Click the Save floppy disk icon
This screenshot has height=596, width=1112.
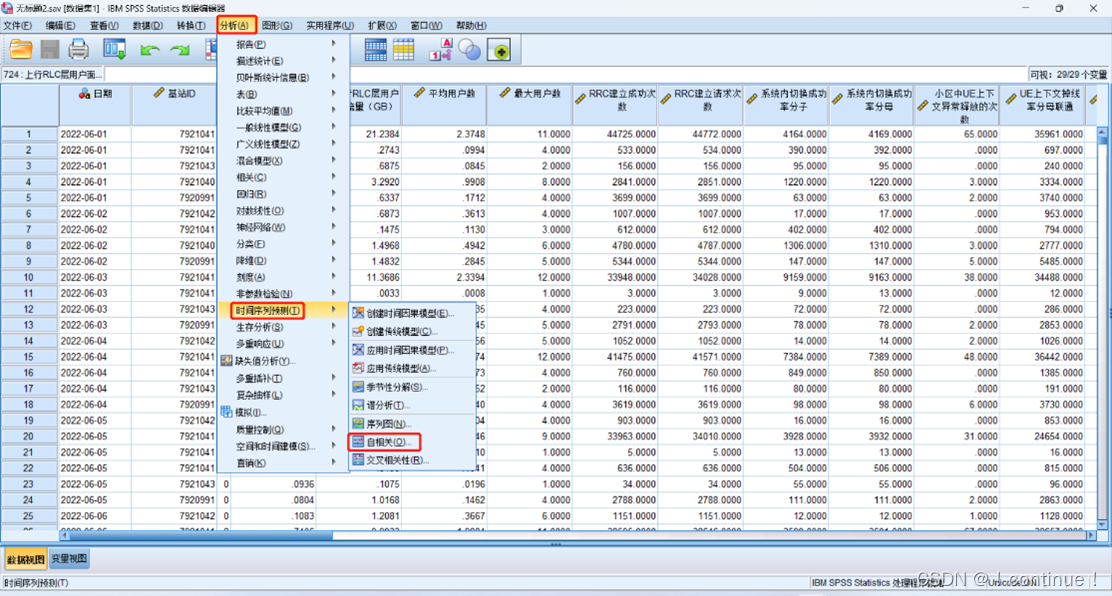point(50,50)
